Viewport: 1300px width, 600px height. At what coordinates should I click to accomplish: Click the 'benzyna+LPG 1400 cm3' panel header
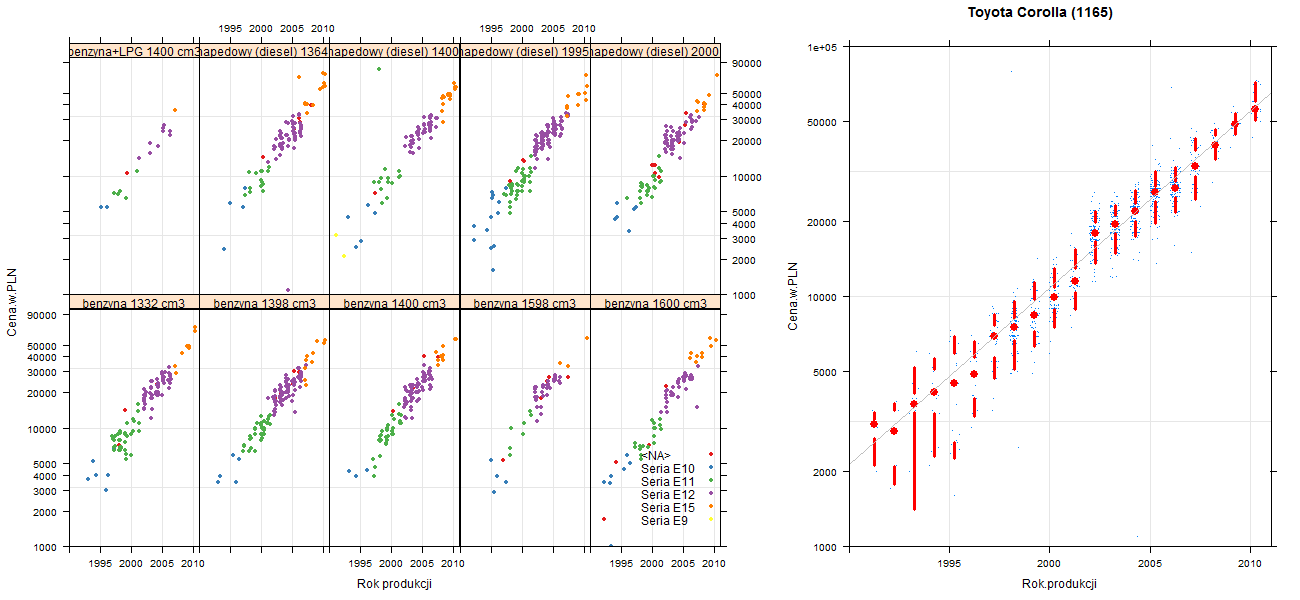point(134,51)
